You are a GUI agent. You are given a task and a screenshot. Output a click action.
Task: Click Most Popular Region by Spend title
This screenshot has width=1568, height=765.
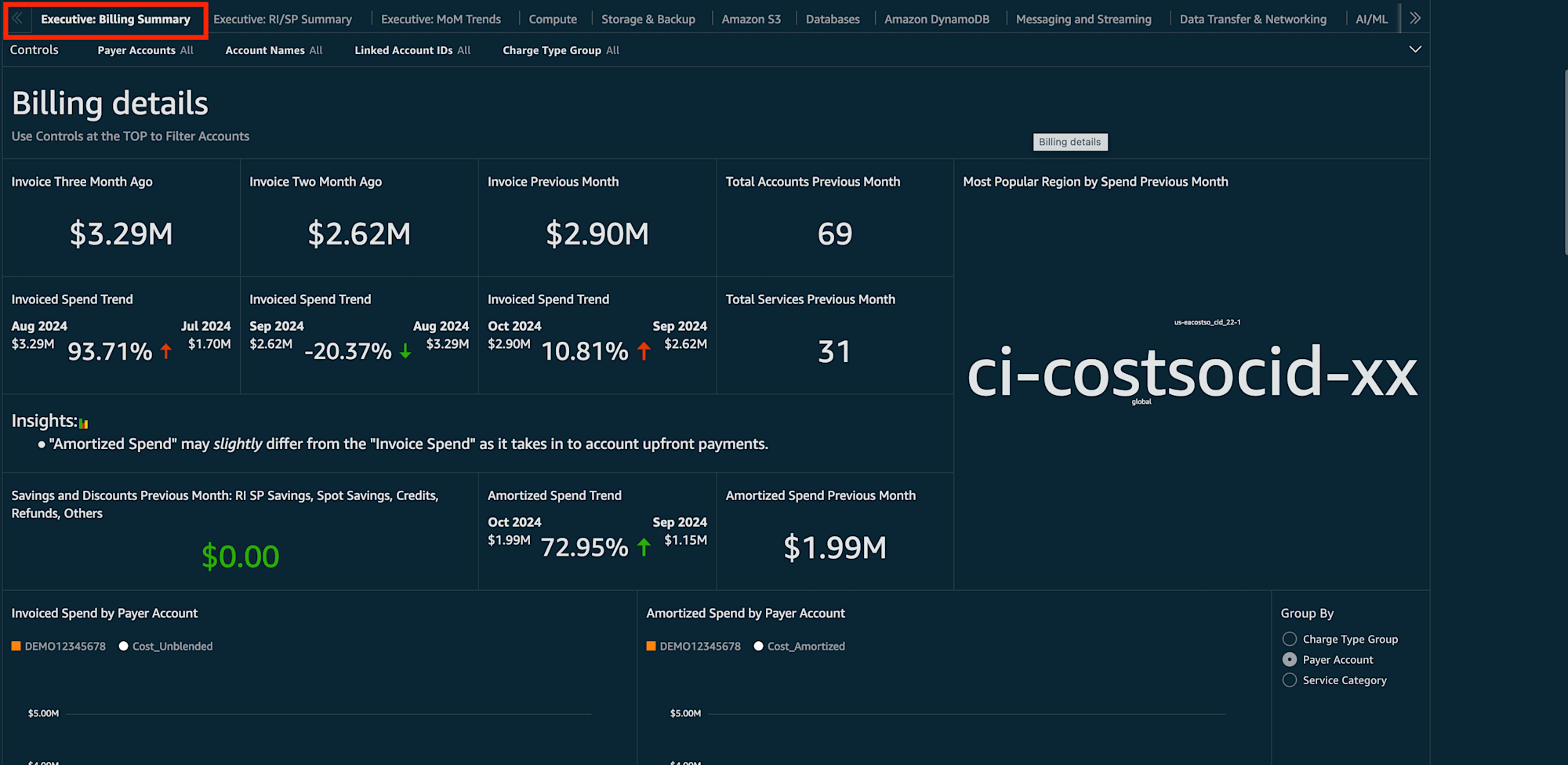point(1095,182)
